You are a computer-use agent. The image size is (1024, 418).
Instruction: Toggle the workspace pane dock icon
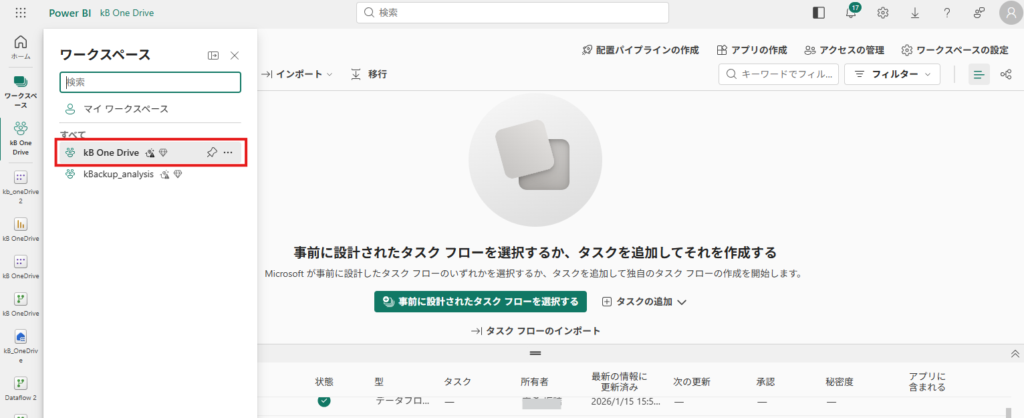(213, 55)
